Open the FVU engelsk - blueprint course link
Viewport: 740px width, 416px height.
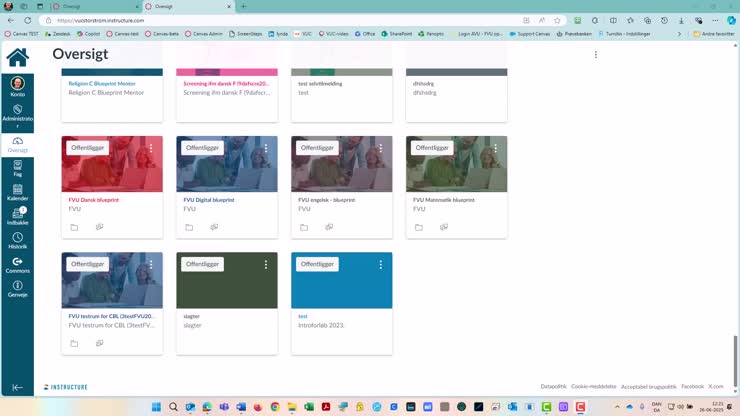[327, 200]
